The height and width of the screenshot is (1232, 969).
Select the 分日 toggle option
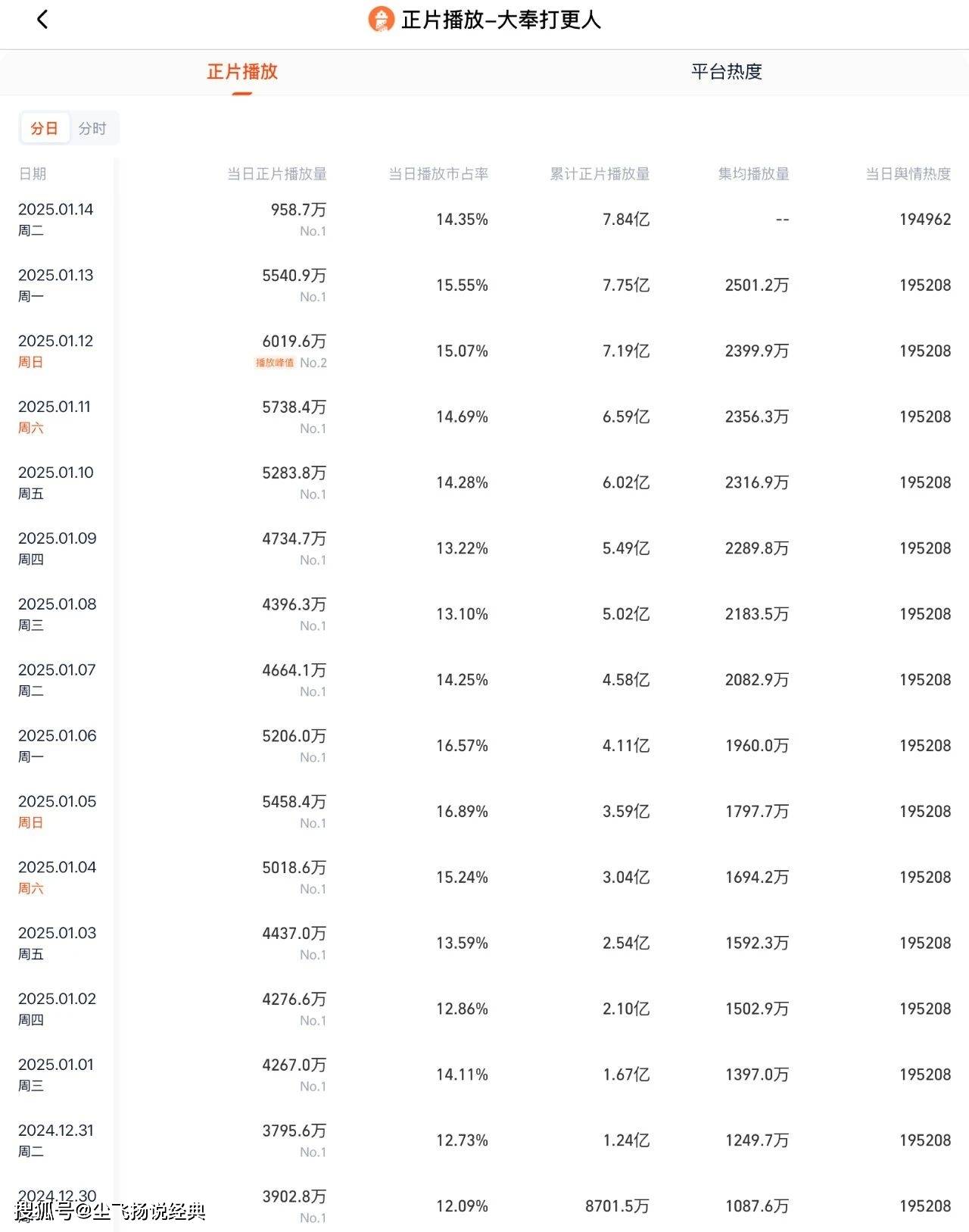point(44,129)
